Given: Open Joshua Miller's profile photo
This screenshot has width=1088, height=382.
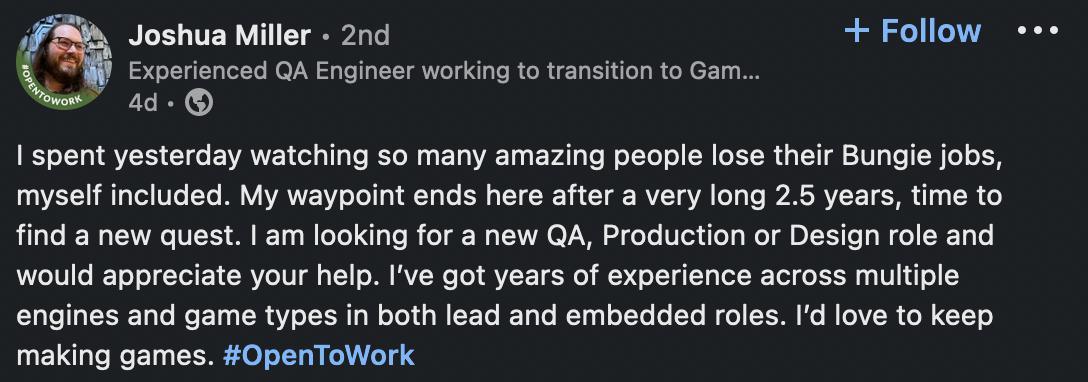Looking at the screenshot, I should (64, 62).
